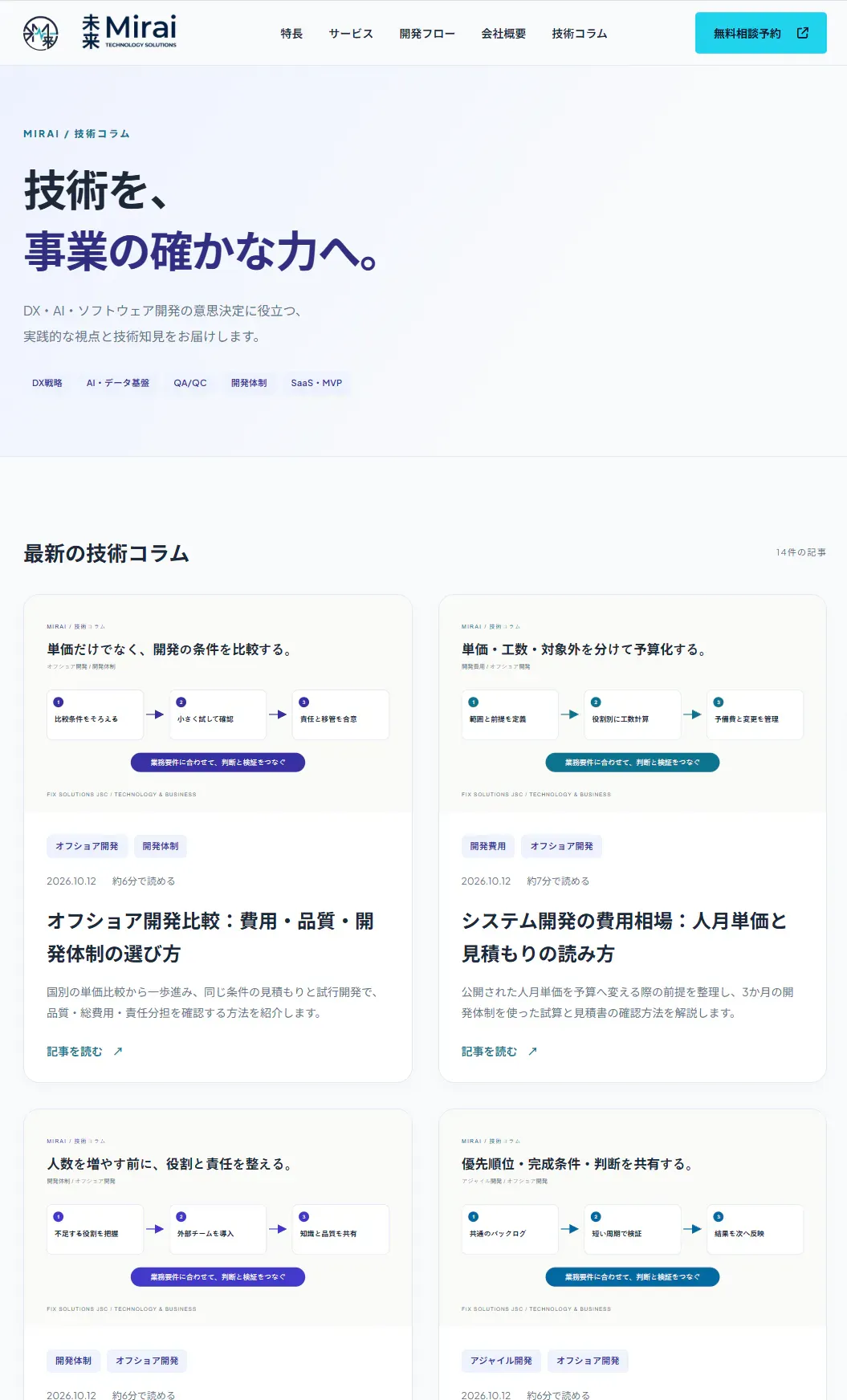Click arrow icon beside システム開発の費用相場 記事を読む
847x1400 pixels.
click(x=532, y=1051)
